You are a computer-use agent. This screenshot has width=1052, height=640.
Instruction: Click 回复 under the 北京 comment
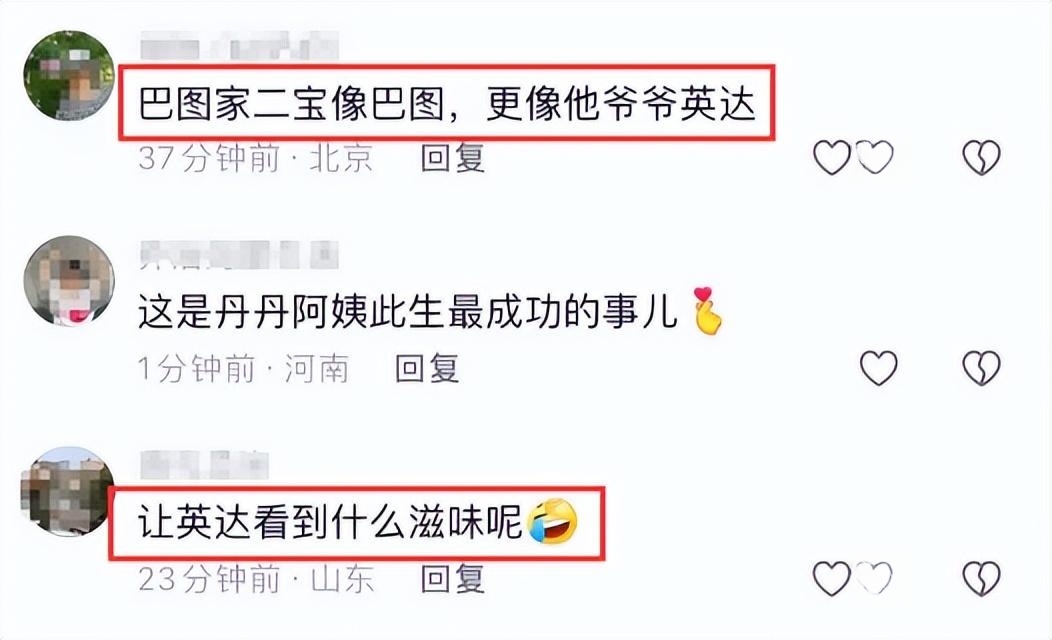(453, 158)
